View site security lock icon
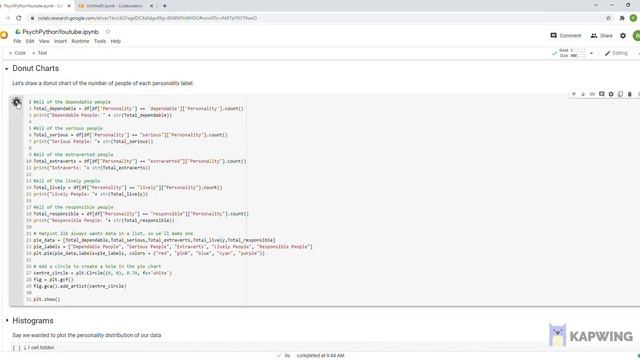The height and width of the screenshot is (360, 640). point(32,18)
